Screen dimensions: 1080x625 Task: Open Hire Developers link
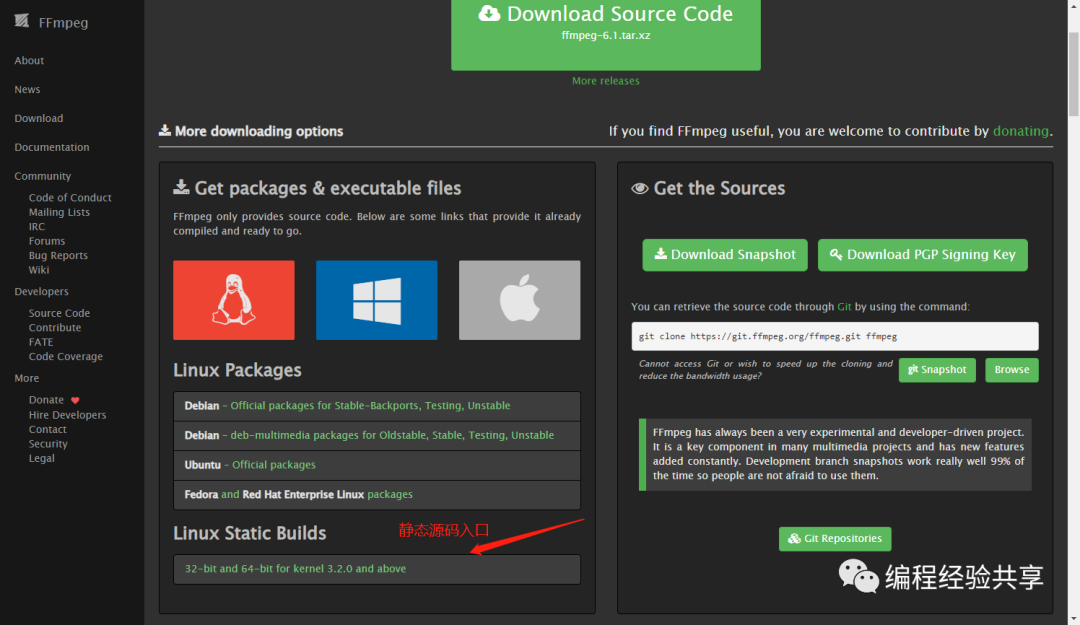(x=68, y=416)
